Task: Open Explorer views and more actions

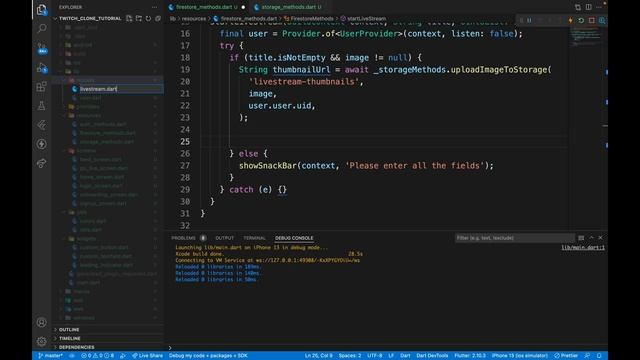Action: point(154,7)
